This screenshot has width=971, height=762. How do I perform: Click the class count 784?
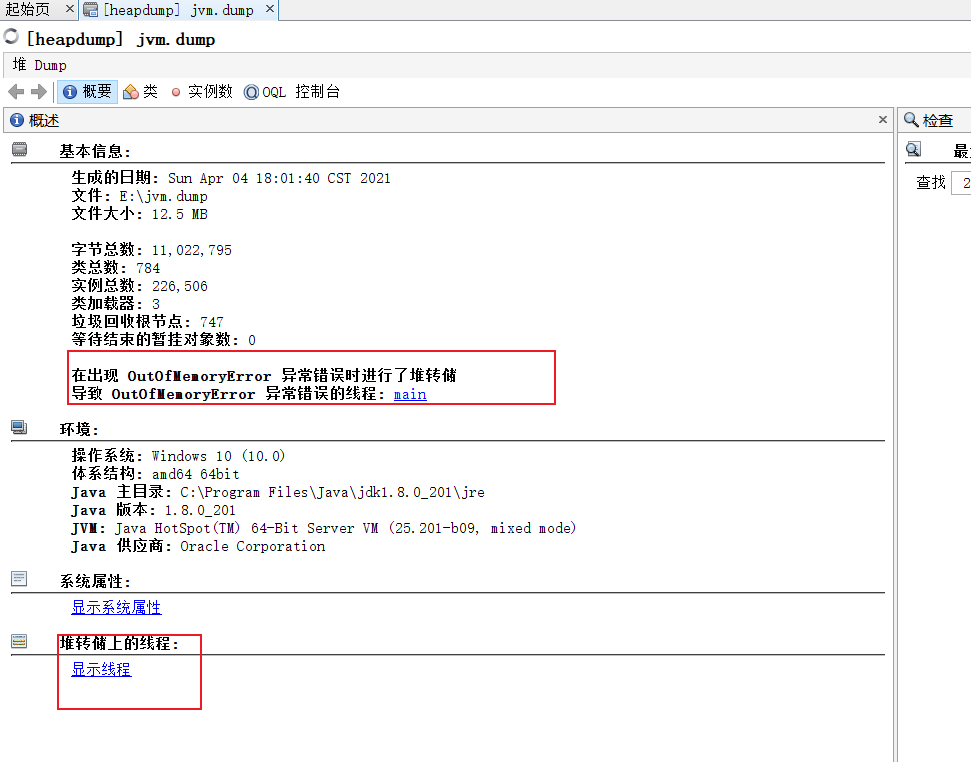coord(148,268)
